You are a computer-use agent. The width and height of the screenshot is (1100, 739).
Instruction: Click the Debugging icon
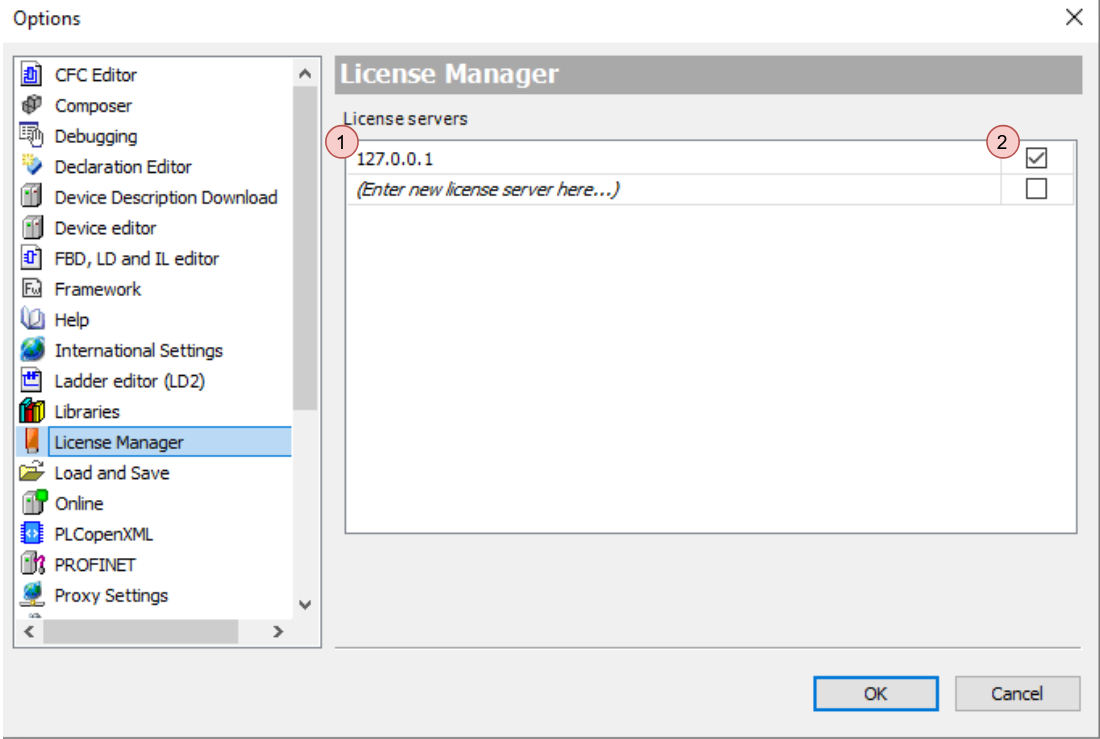point(30,136)
